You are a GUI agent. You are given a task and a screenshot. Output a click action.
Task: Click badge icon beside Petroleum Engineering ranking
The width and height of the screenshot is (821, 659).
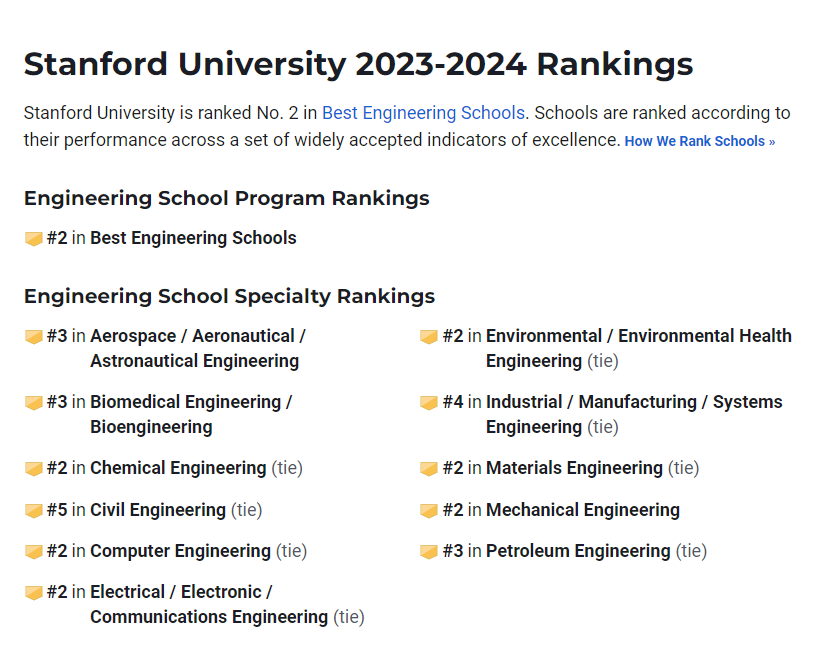tap(429, 552)
